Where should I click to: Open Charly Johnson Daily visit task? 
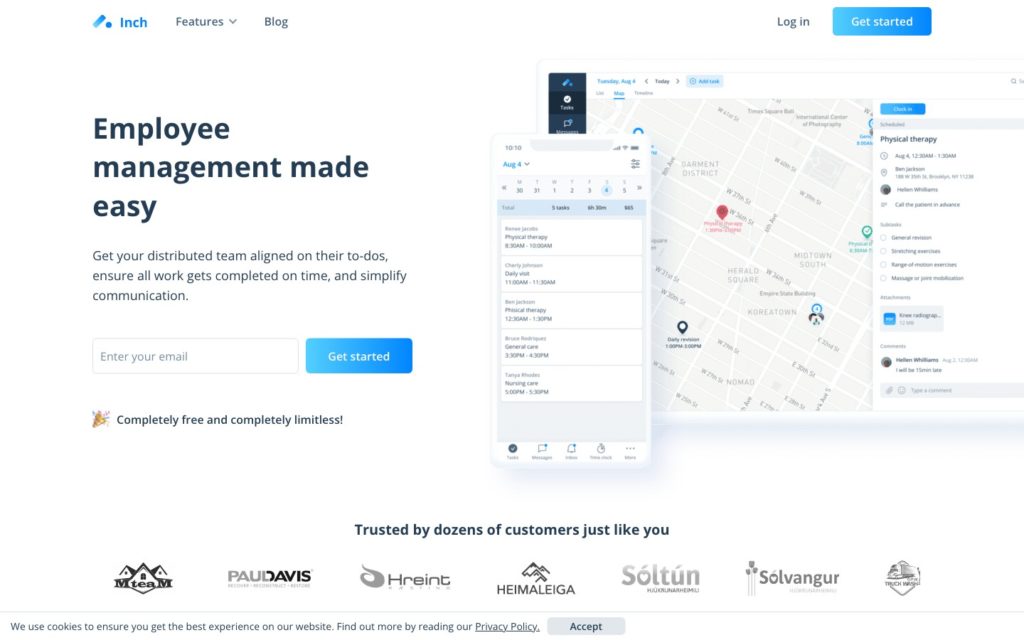571,274
